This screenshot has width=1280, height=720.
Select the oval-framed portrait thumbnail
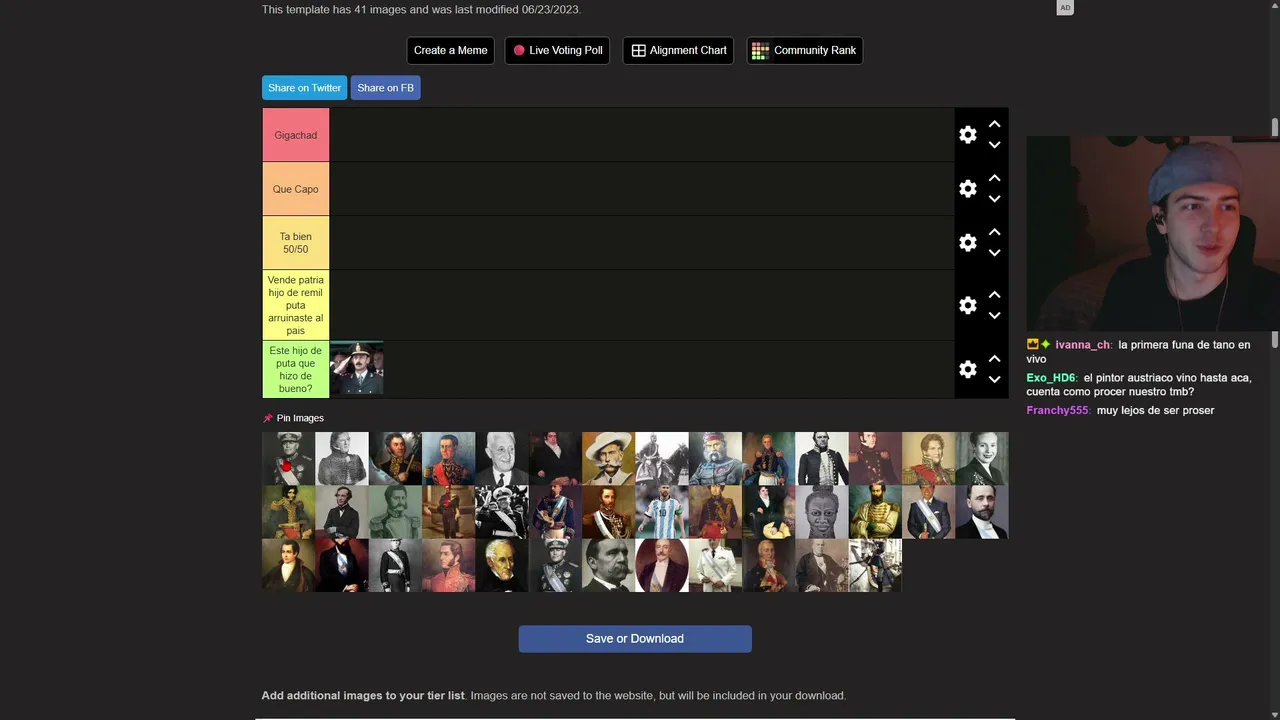(x=661, y=565)
